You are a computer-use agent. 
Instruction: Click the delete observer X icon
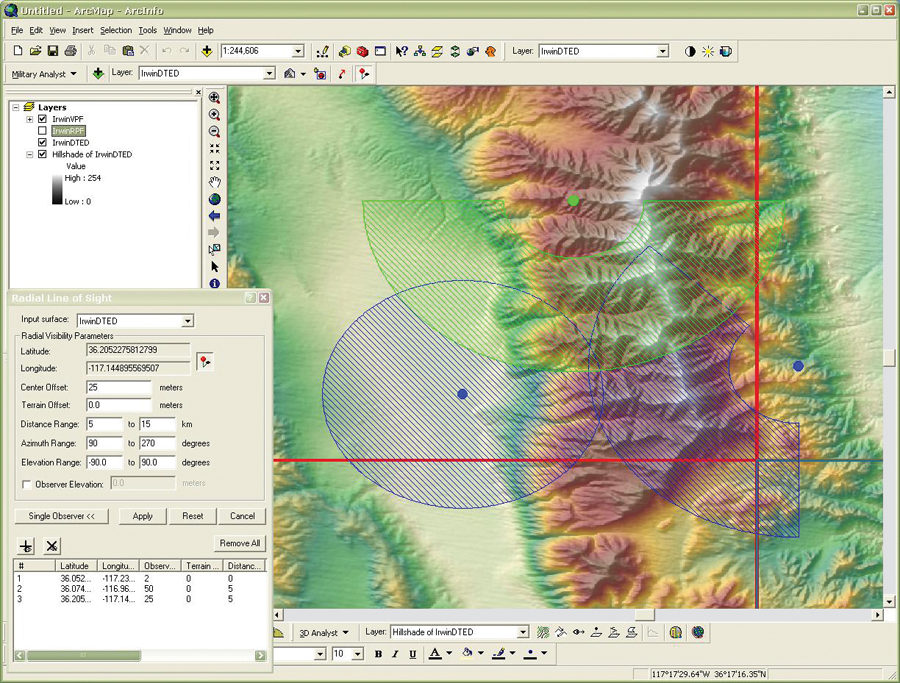pyautogui.click(x=52, y=545)
